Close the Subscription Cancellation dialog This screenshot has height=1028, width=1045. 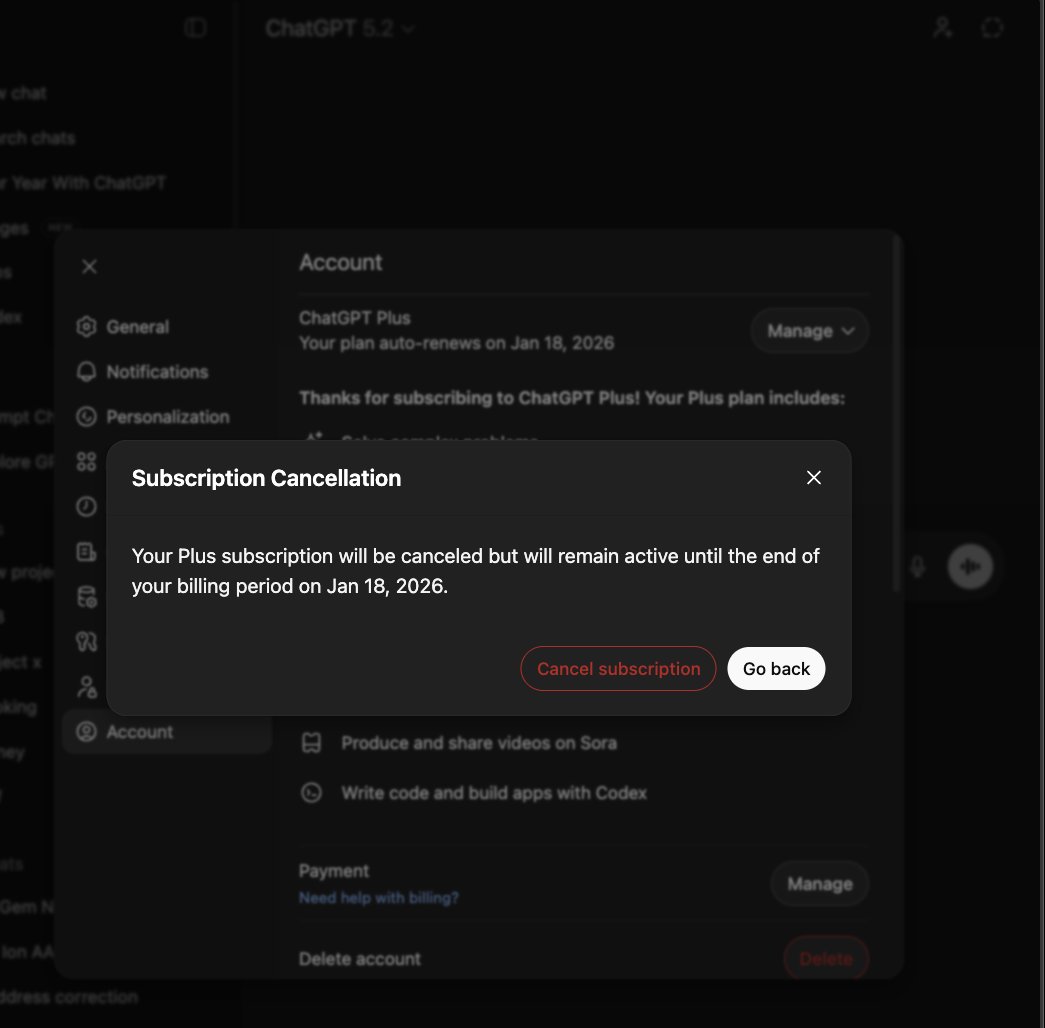pyautogui.click(x=814, y=477)
